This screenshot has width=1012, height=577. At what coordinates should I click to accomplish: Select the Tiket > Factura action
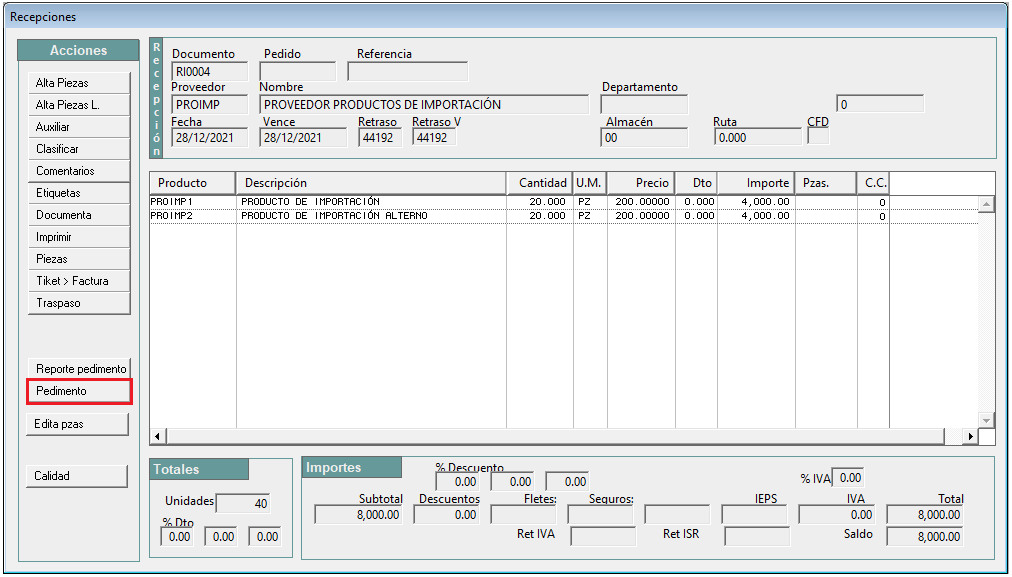(x=79, y=281)
